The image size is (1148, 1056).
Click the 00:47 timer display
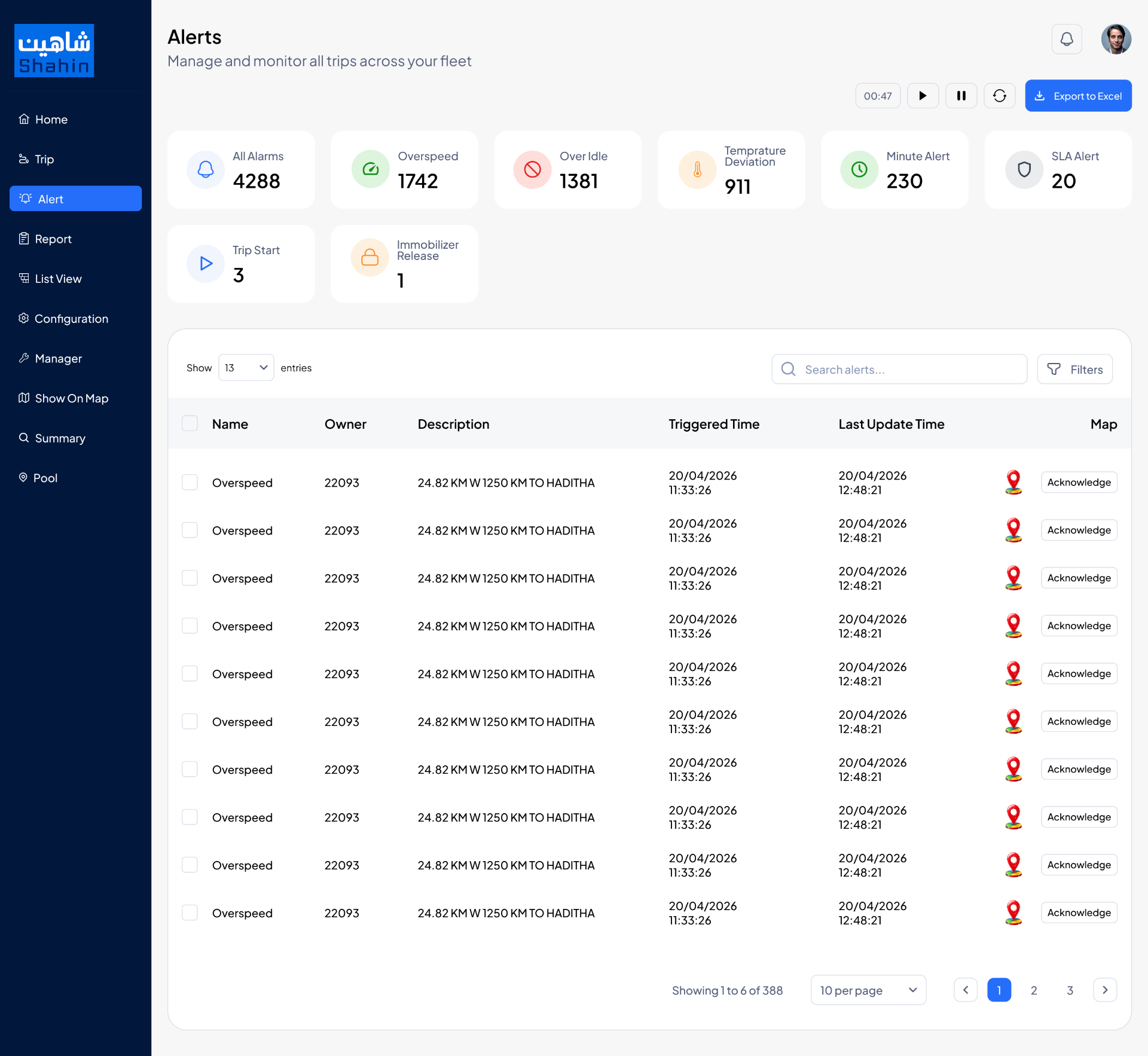click(878, 96)
